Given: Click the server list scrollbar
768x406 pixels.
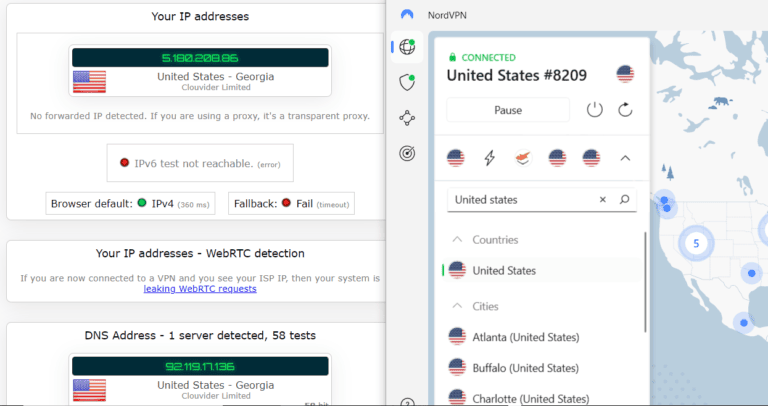Looking at the screenshot, I should [645, 282].
